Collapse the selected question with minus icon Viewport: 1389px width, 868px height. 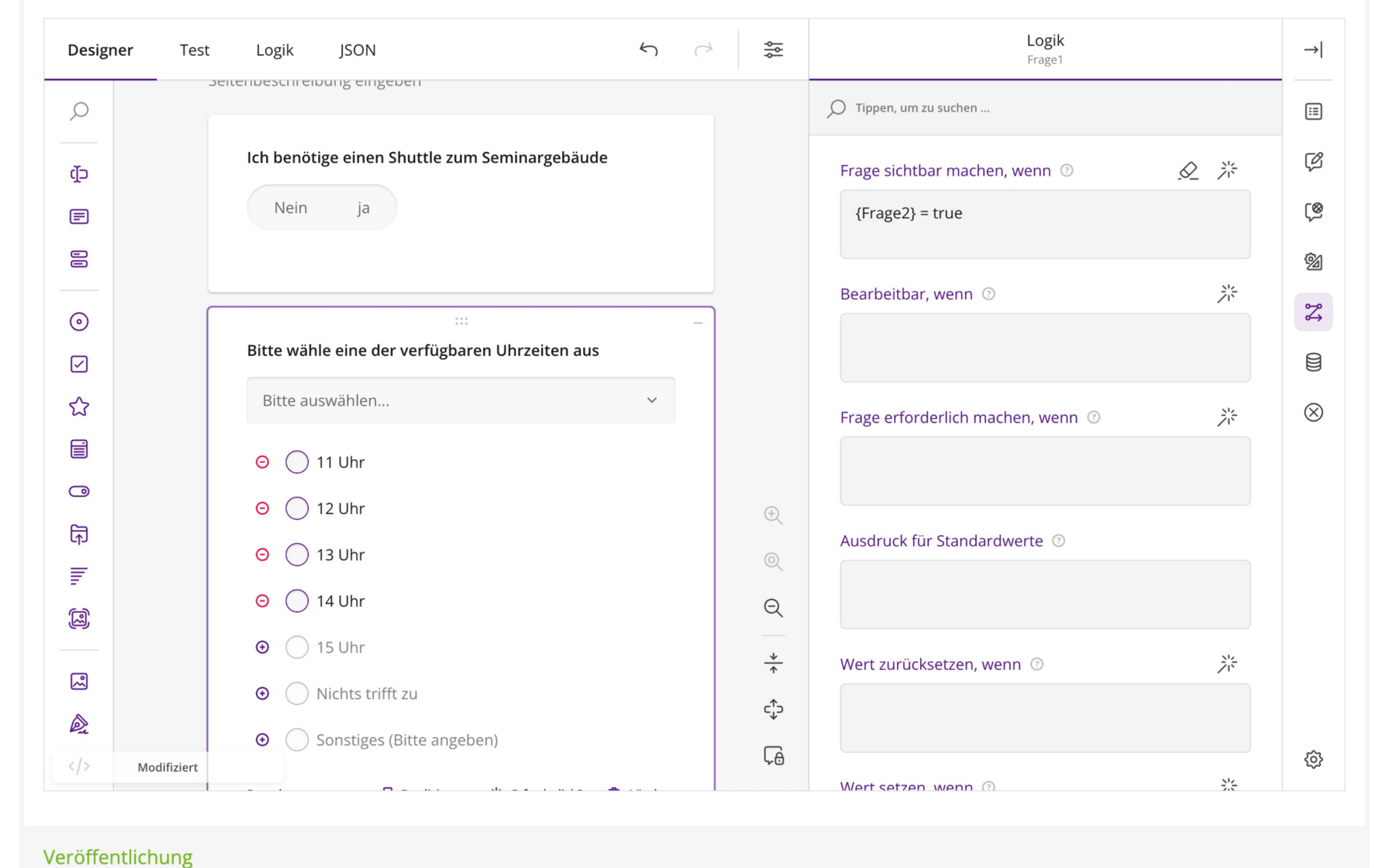[x=698, y=323]
